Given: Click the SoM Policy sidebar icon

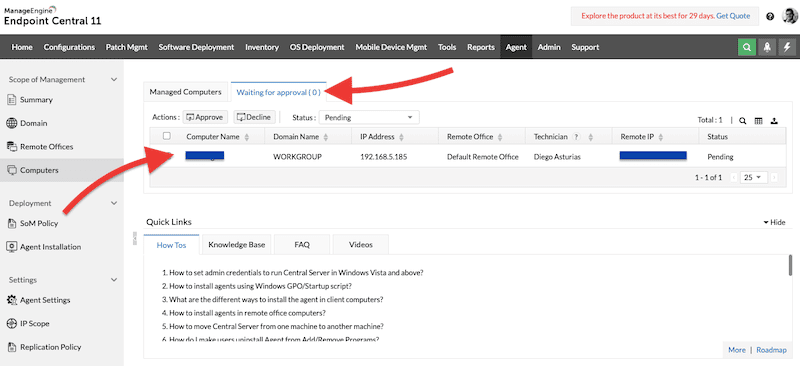Looking at the screenshot, I should [12, 224].
